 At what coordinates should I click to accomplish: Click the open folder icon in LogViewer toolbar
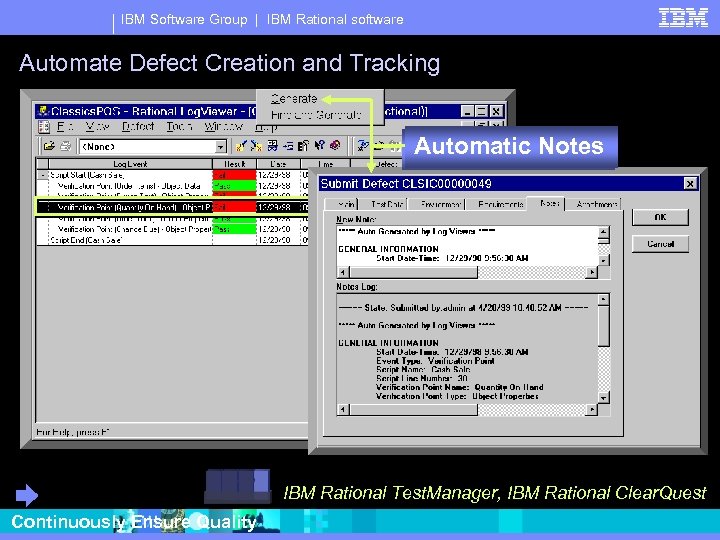coord(49,146)
